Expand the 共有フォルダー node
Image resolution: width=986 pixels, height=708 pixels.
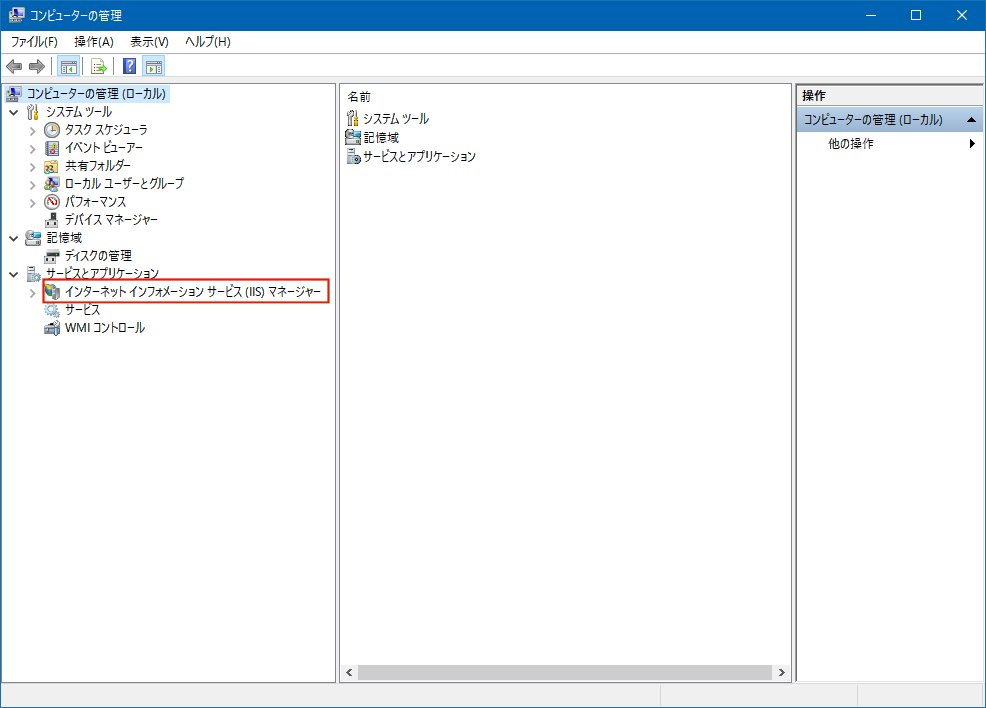(x=33, y=167)
